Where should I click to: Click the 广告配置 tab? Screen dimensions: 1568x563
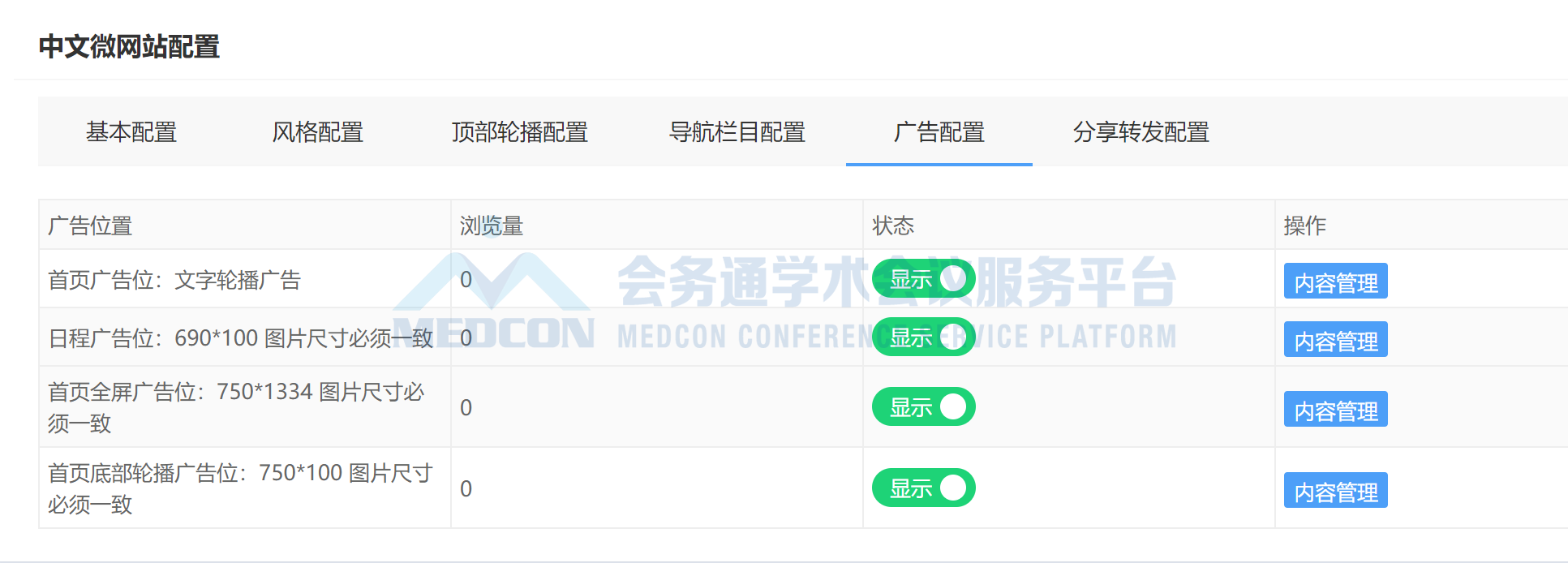coord(939,131)
